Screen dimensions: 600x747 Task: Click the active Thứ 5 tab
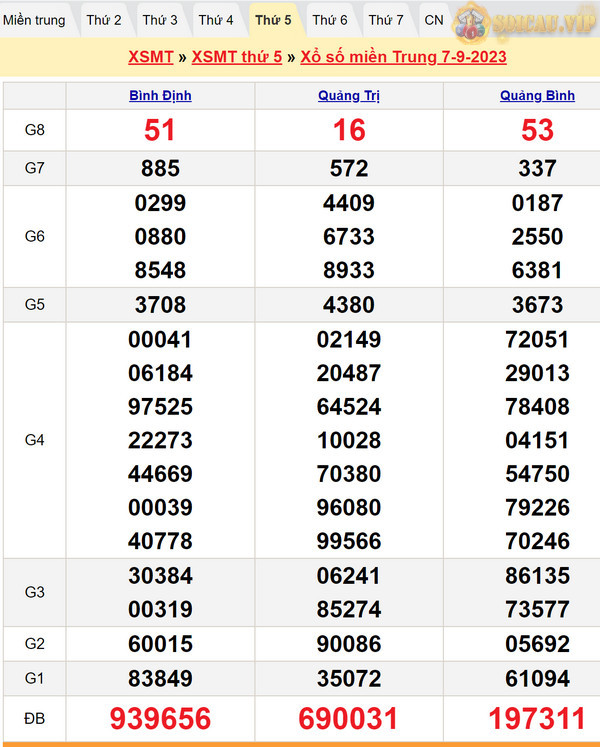273,20
